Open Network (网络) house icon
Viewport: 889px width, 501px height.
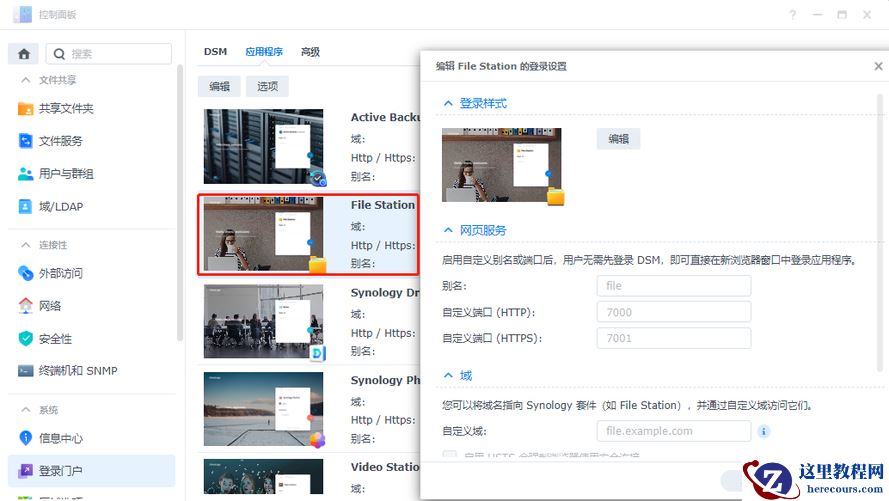tap(26, 305)
